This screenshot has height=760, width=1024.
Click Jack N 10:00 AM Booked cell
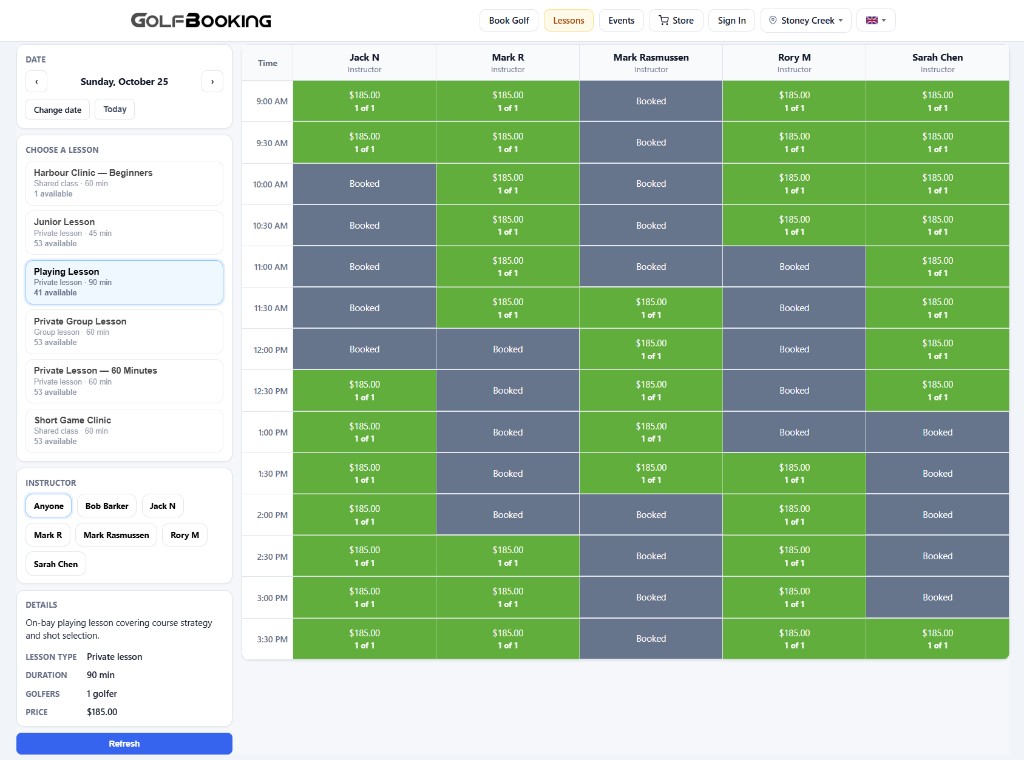point(364,184)
